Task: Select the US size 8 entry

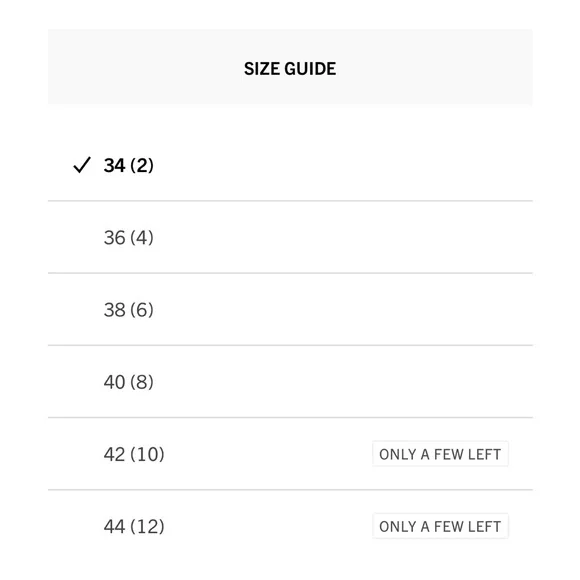Action: point(290,381)
